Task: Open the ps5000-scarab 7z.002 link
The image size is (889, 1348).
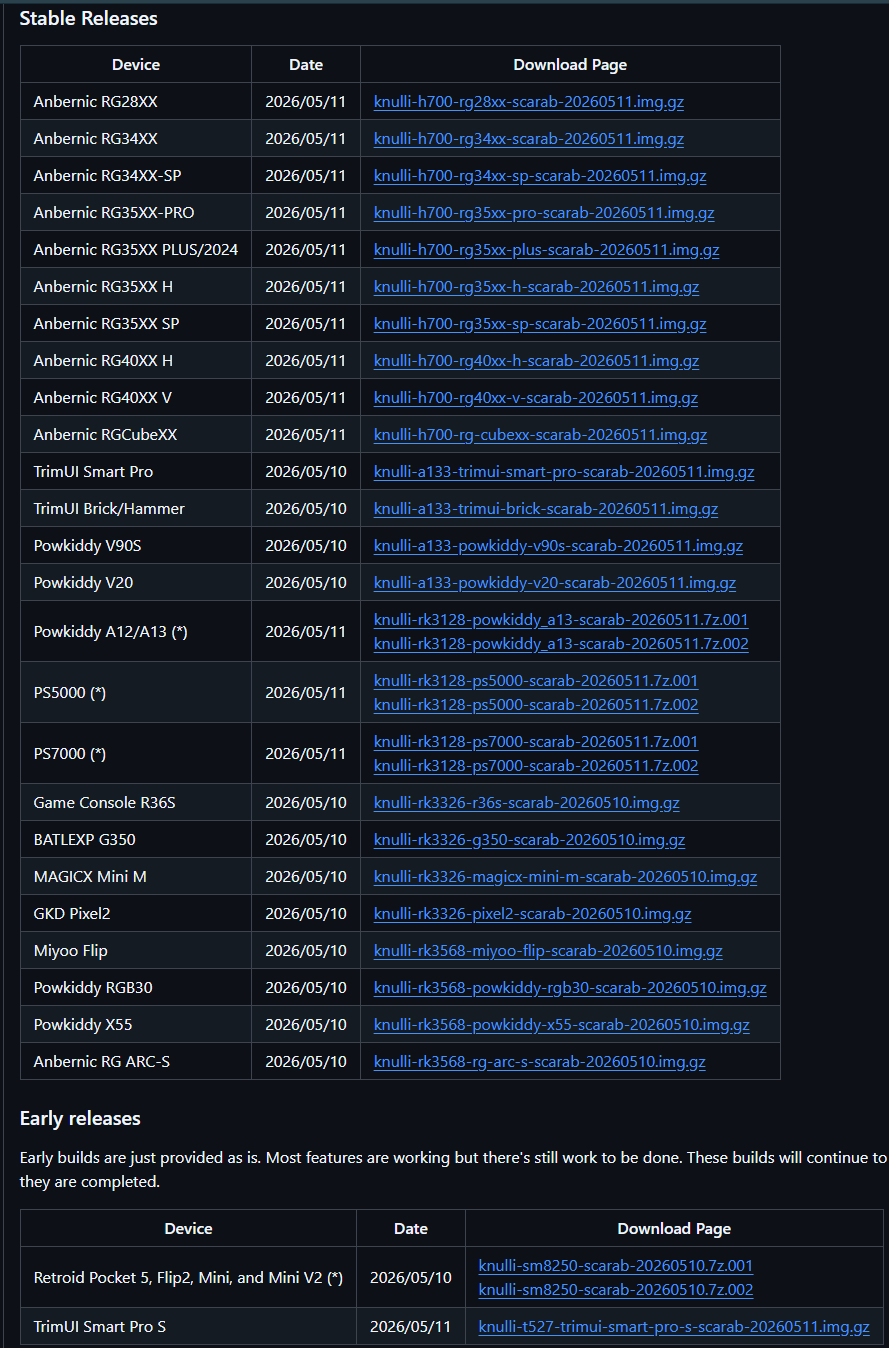Action: (536, 704)
